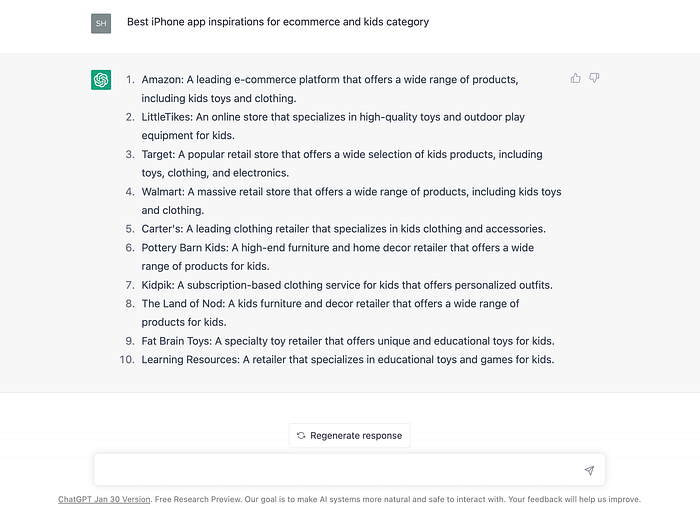Screen dimensions: 700x519
Task: Click the Target retail store entry
Action: point(341,163)
